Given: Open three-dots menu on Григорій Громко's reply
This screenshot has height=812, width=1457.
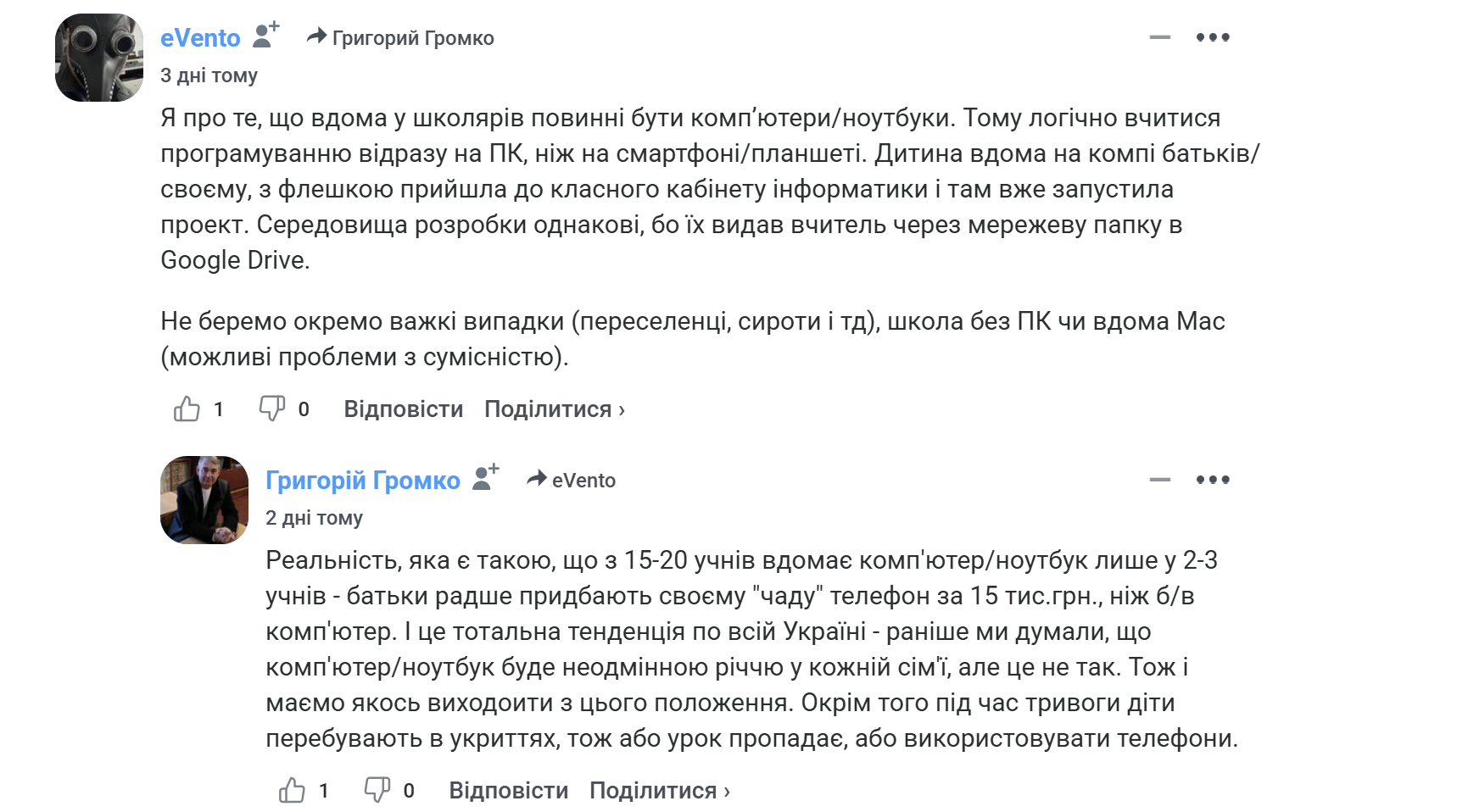Looking at the screenshot, I should pyautogui.click(x=1212, y=480).
